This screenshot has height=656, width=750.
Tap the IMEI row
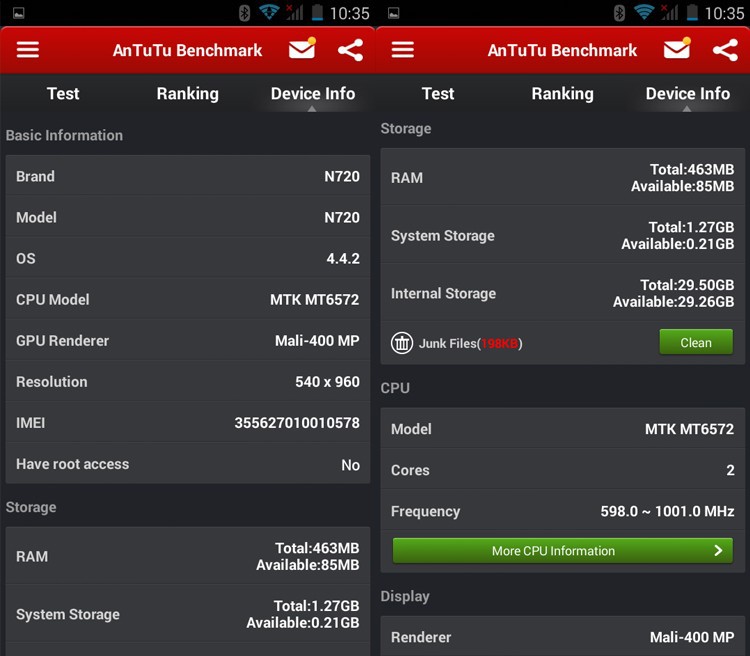(x=188, y=423)
